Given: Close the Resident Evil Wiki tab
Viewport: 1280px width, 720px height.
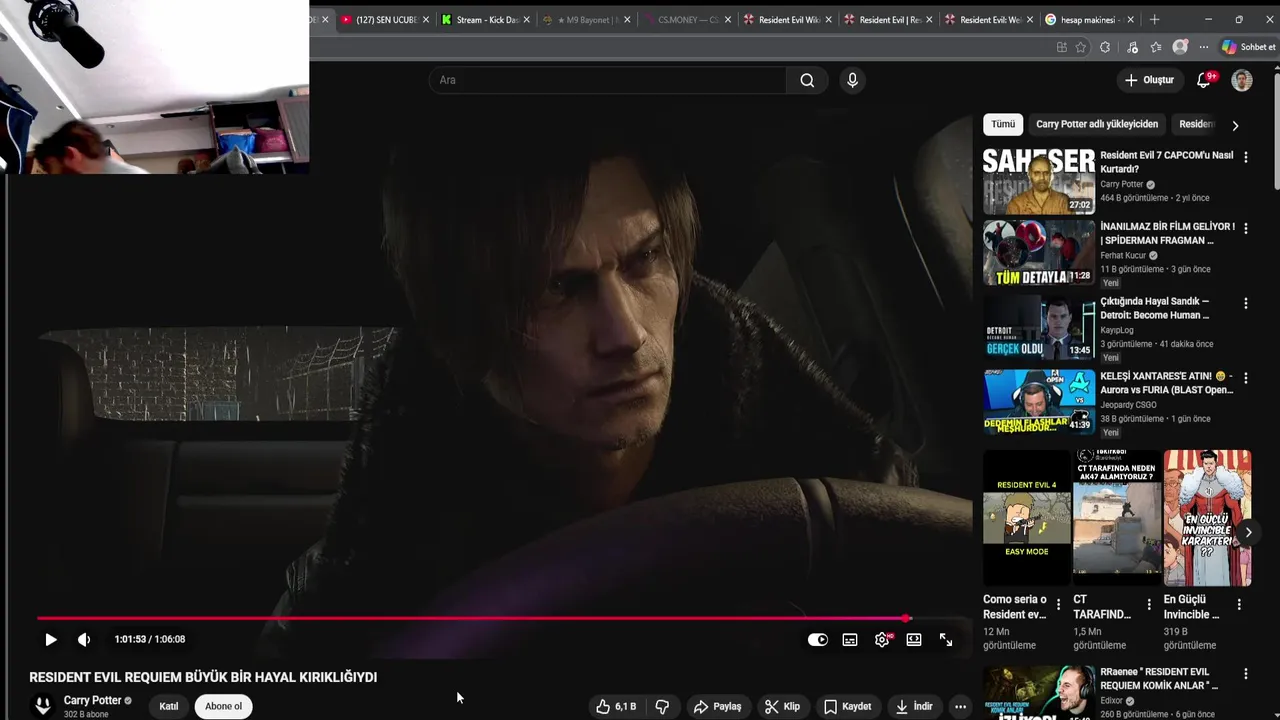Looking at the screenshot, I should (828, 20).
